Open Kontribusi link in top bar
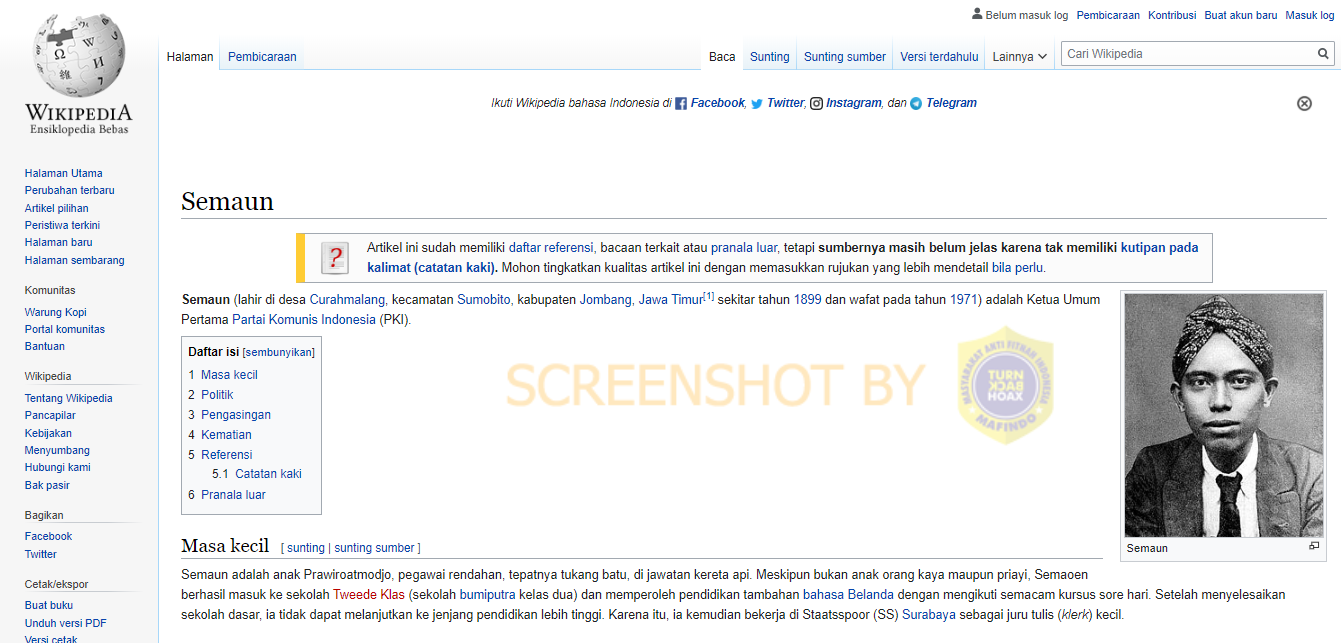1341x643 pixels. pyautogui.click(x=1172, y=15)
